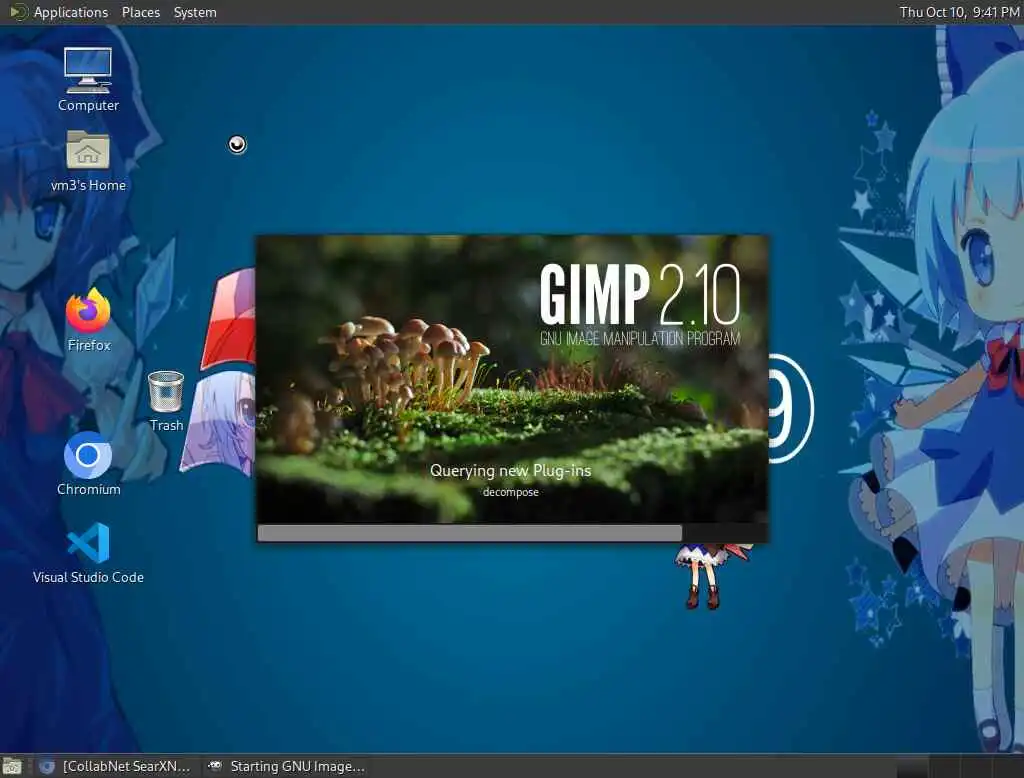Select the vm3's Home folder icon
1024x778 pixels.
point(88,161)
